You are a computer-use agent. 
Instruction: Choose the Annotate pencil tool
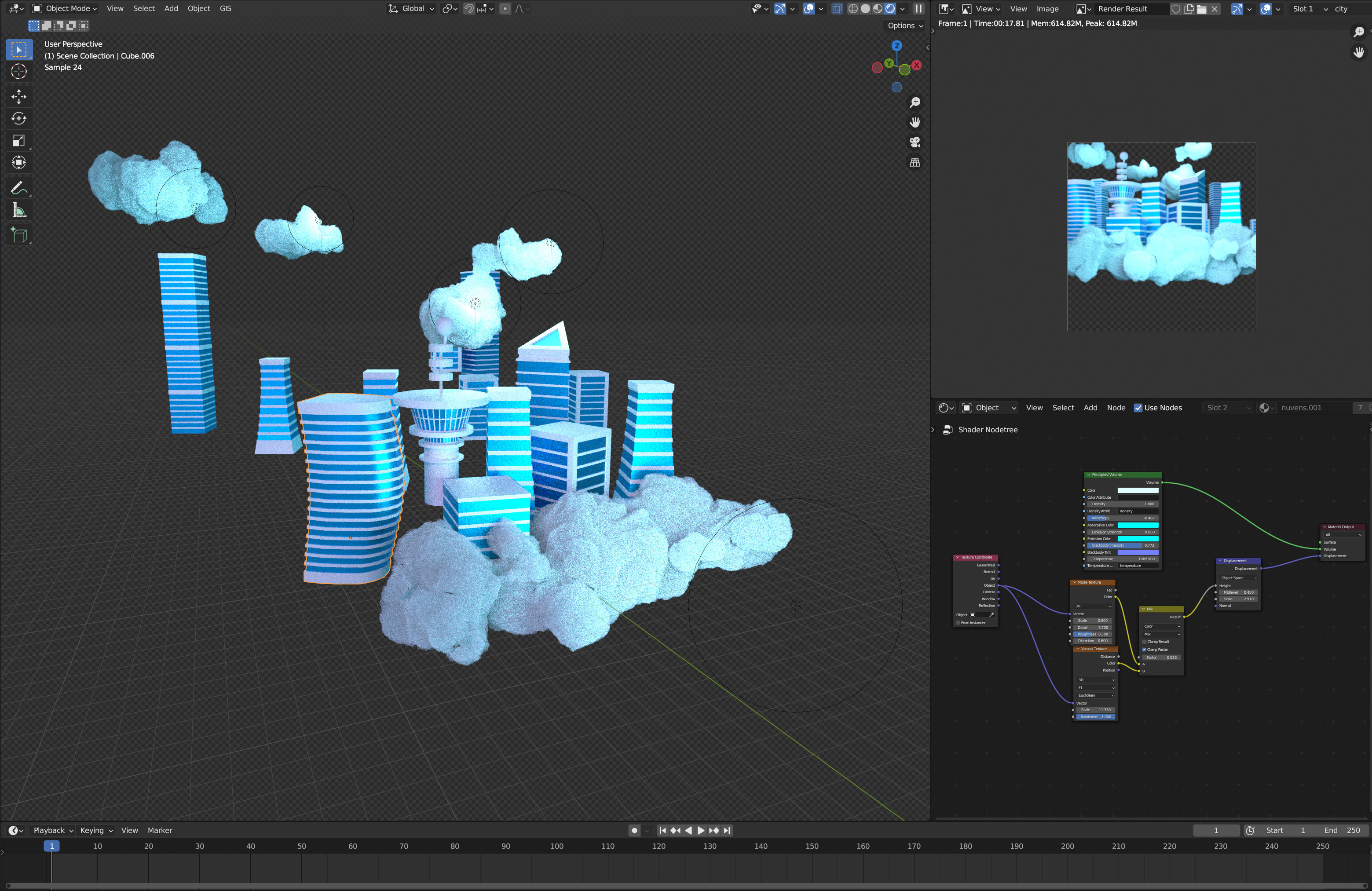(x=19, y=188)
